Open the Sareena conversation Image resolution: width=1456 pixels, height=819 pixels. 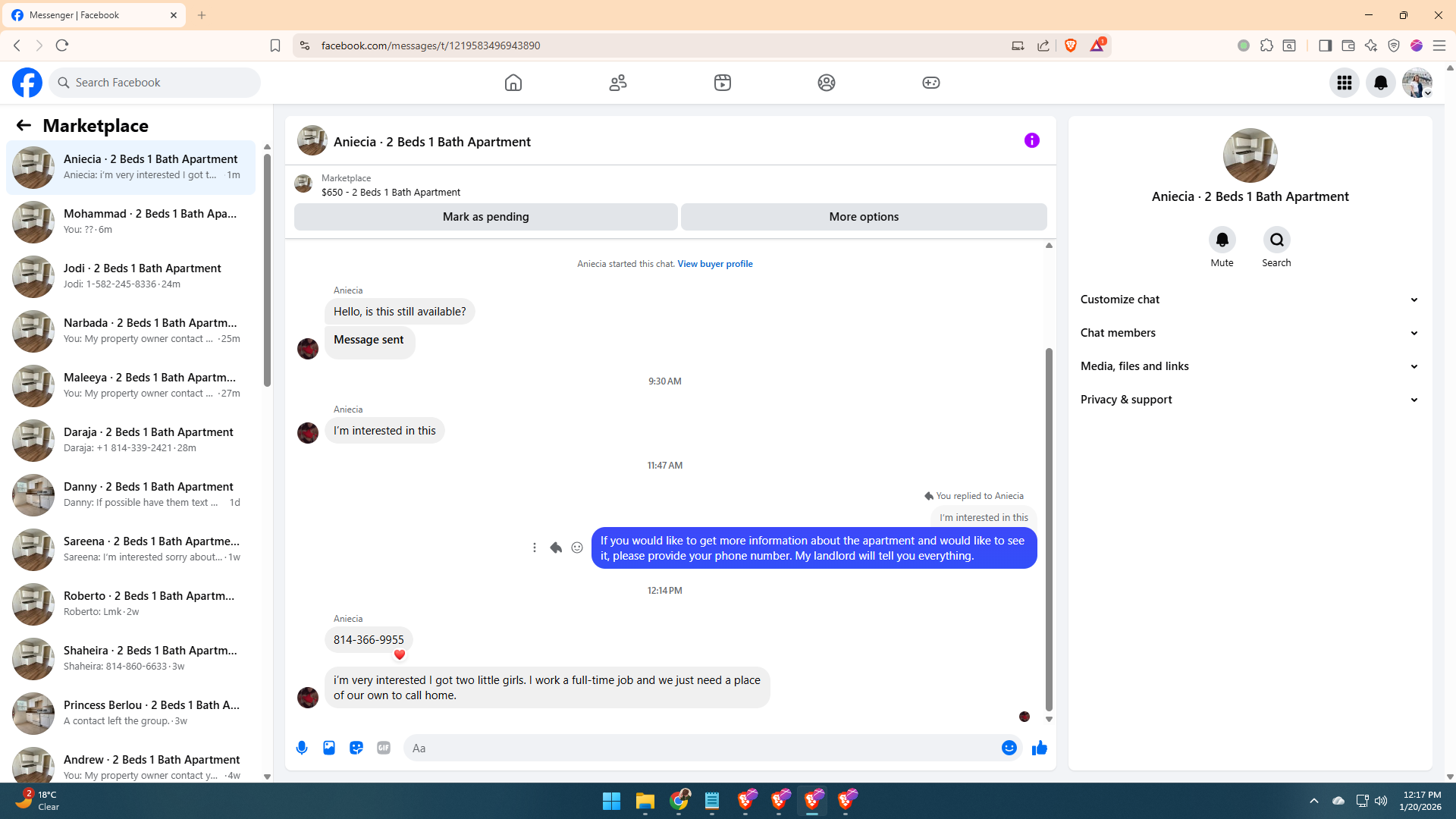131,549
